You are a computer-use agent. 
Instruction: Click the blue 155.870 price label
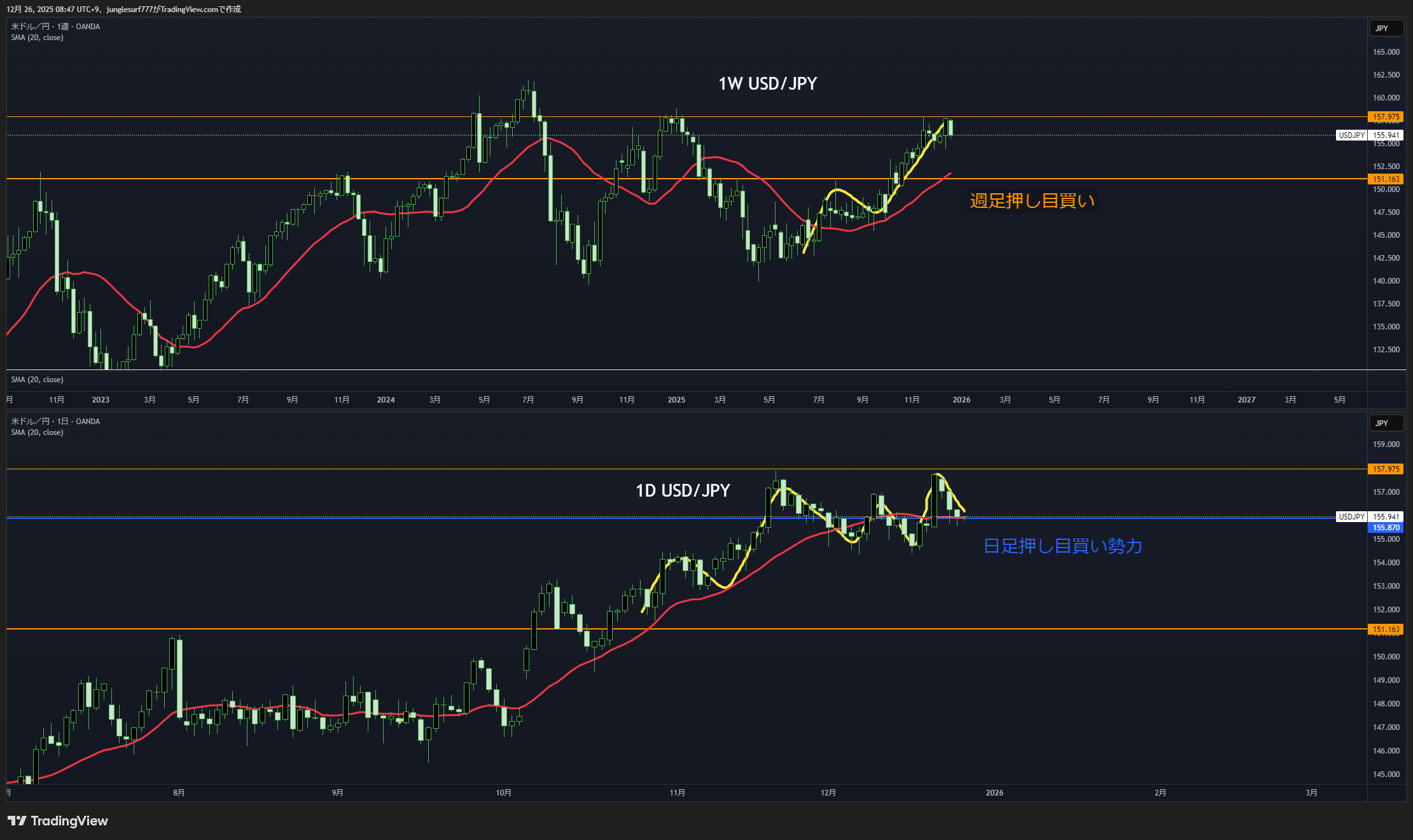point(1385,528)
